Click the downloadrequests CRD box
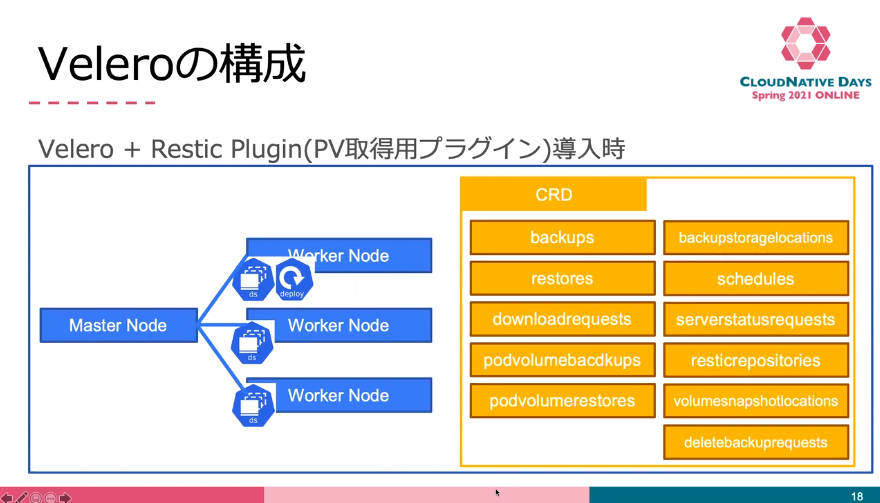This screenshot has width=880, height=503. pyautogui.click(x=562, y=319)
